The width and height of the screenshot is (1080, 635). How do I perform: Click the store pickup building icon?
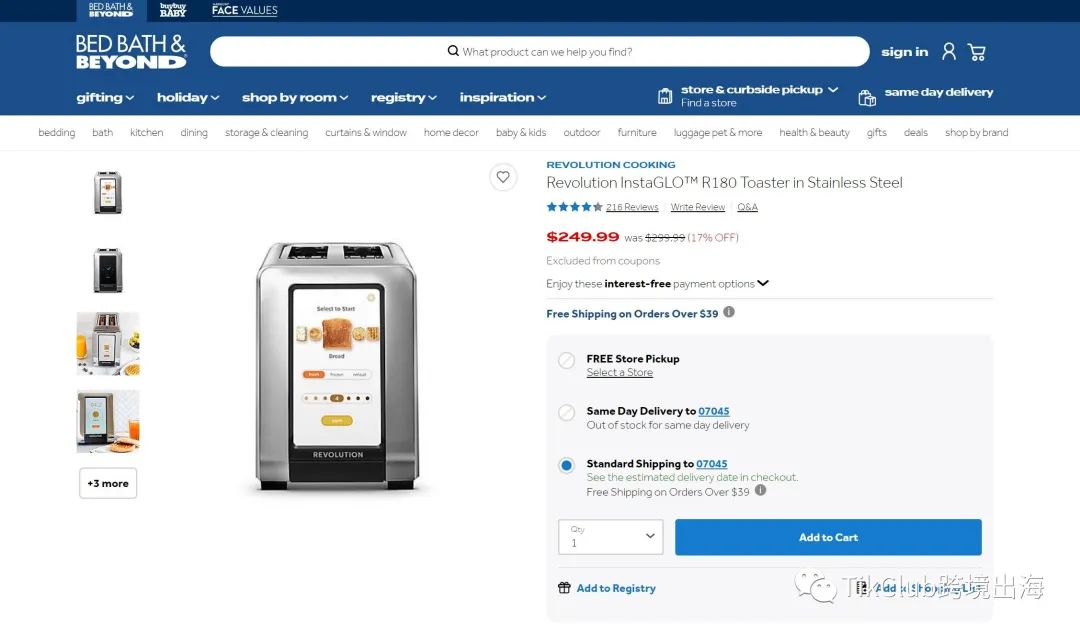665,96
